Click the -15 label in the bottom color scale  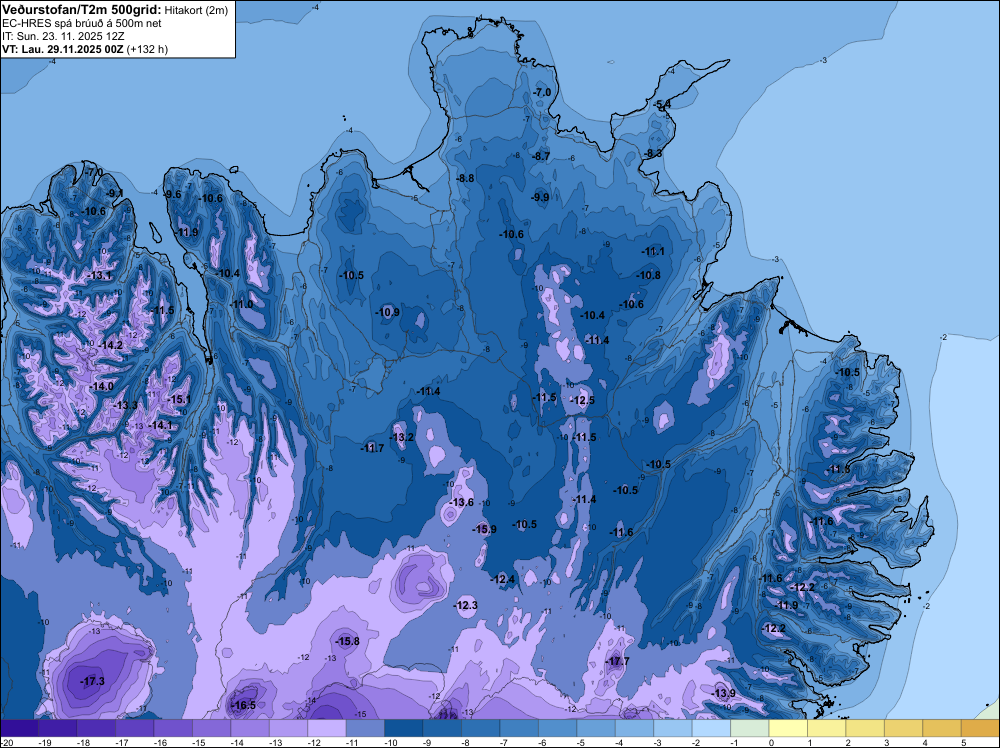[199, 742]
